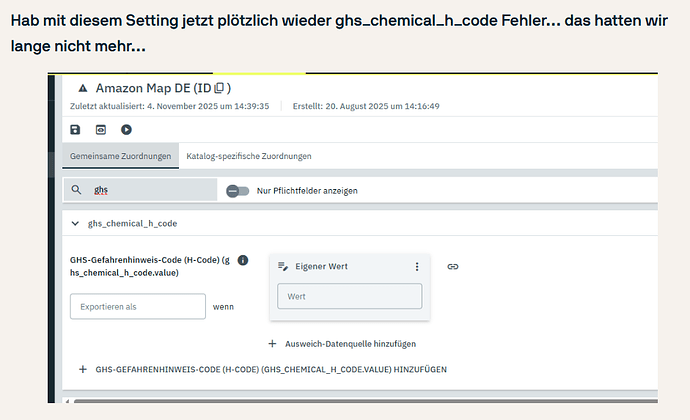Viewport: 690px width, 420px height.
Task: Click the chain link icon beside Eigener Wert
Action: [x=452, y=266]
